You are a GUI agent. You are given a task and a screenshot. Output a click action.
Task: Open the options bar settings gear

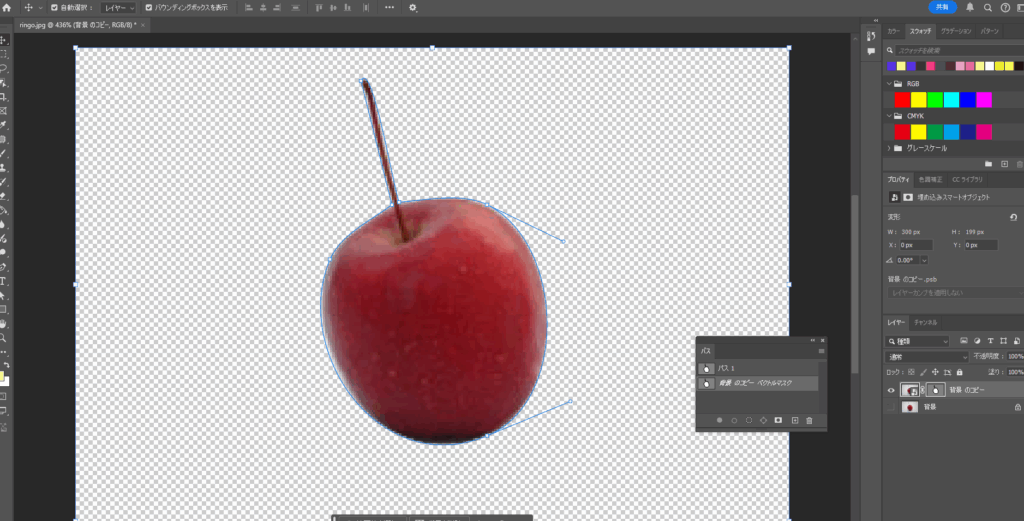tap(413, 7)
